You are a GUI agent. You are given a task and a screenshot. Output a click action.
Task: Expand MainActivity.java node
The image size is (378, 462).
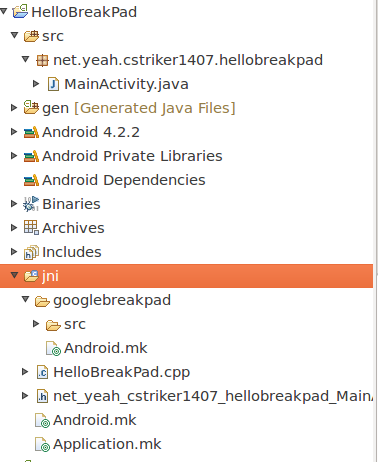(36, 84)
